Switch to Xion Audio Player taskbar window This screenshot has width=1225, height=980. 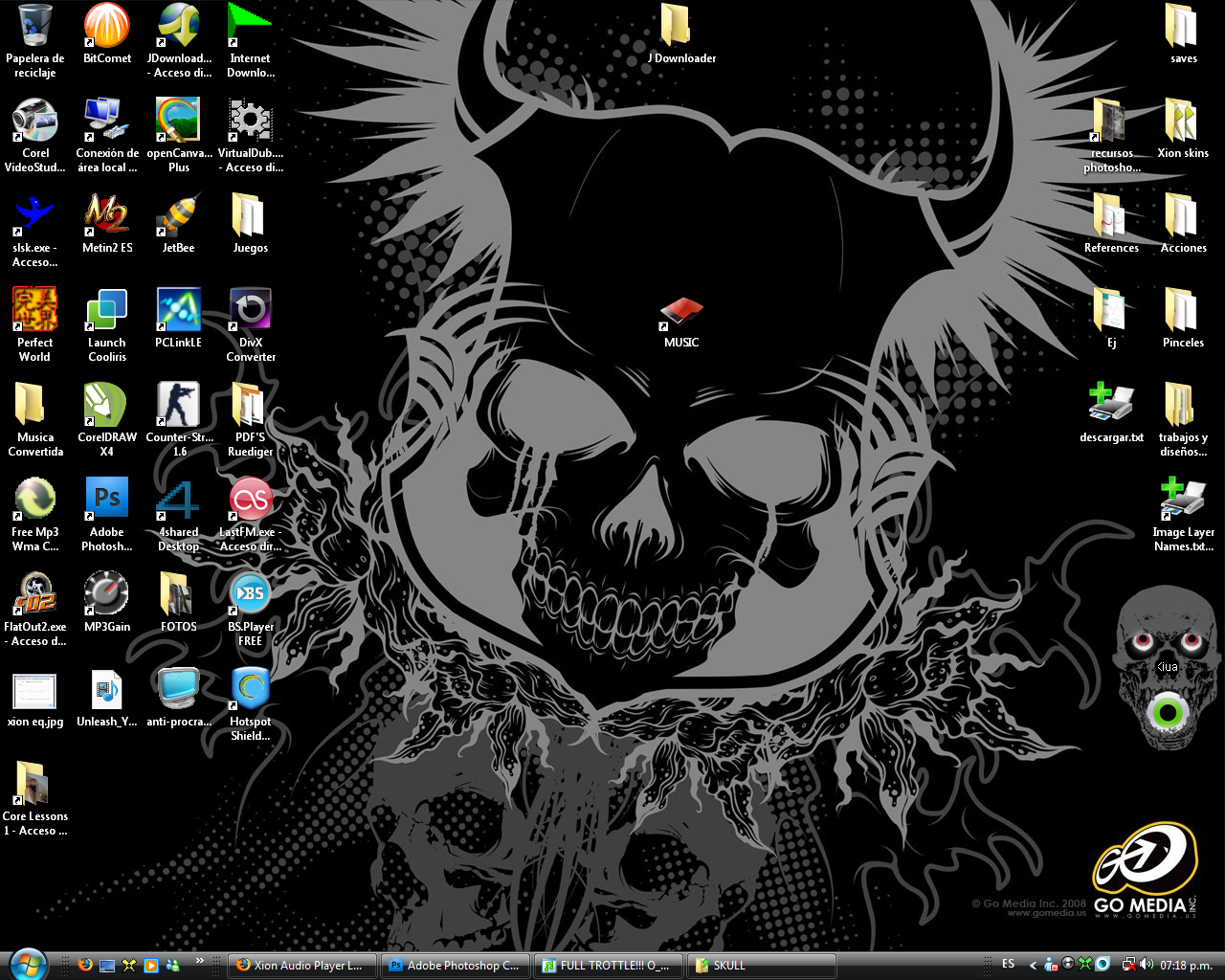[x=302, y=965]
